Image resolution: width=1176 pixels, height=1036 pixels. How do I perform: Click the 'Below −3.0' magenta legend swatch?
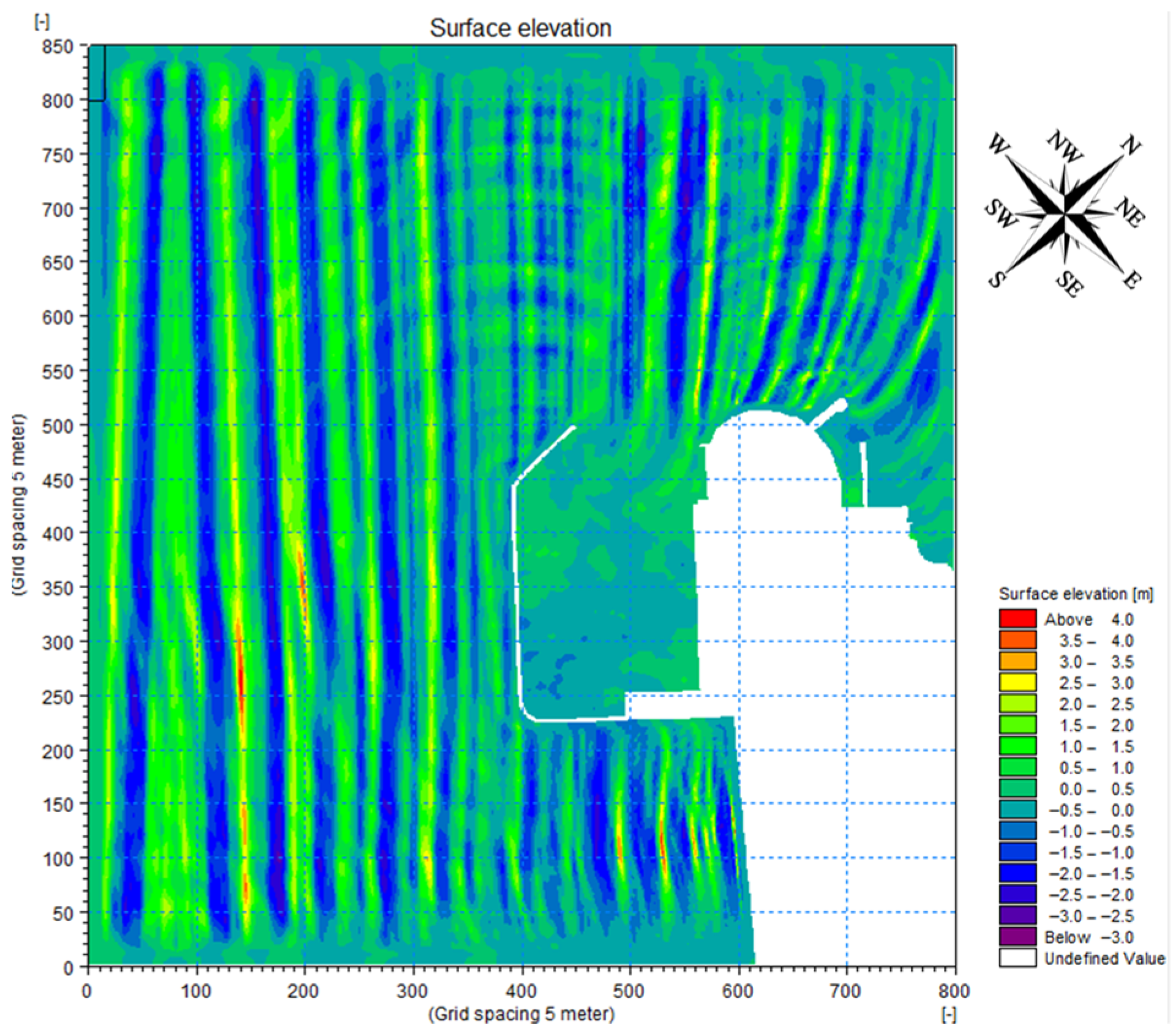(x=1017, y=937)
